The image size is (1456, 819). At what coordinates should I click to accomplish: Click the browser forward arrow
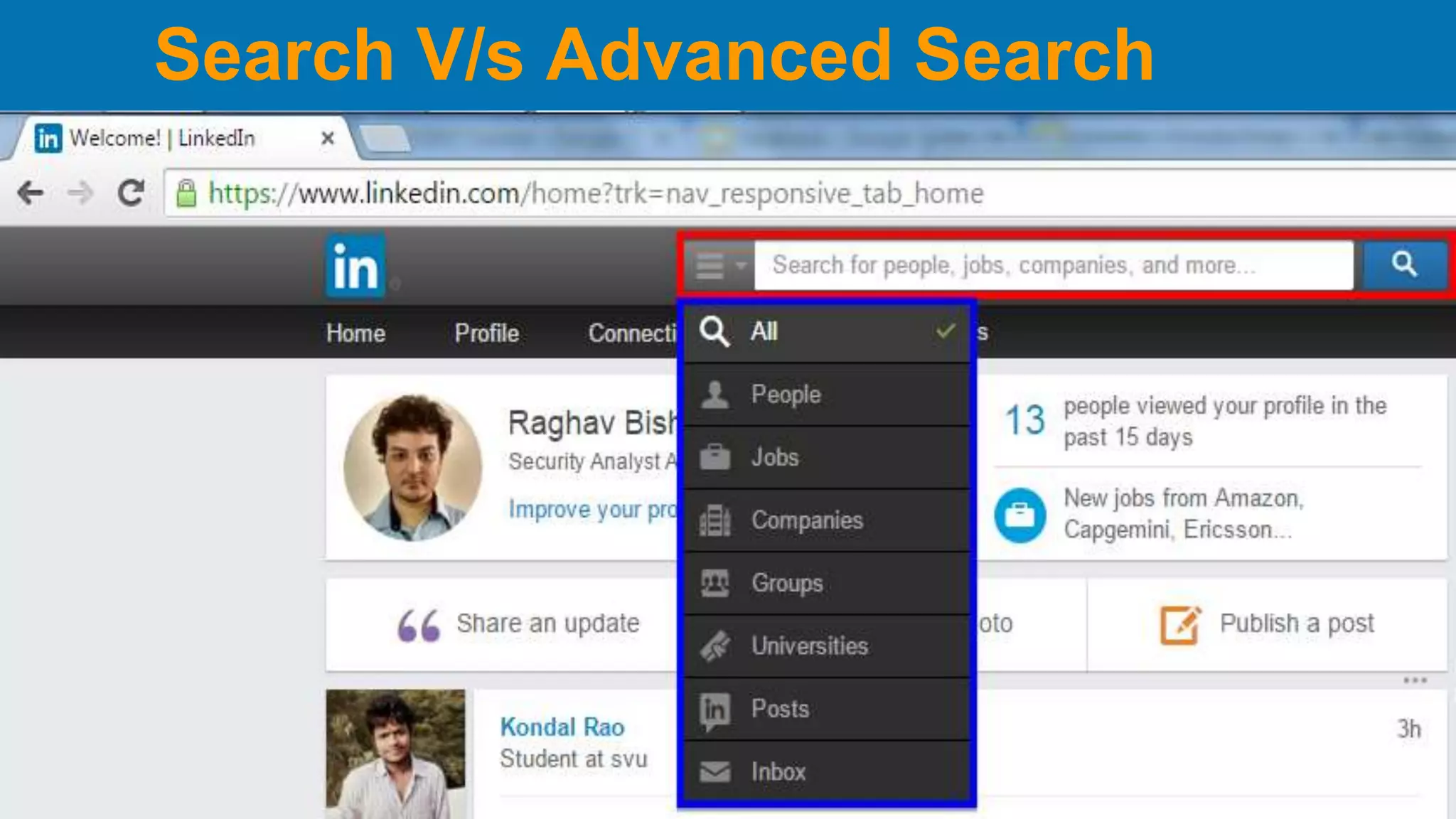[x=80, y=193]
